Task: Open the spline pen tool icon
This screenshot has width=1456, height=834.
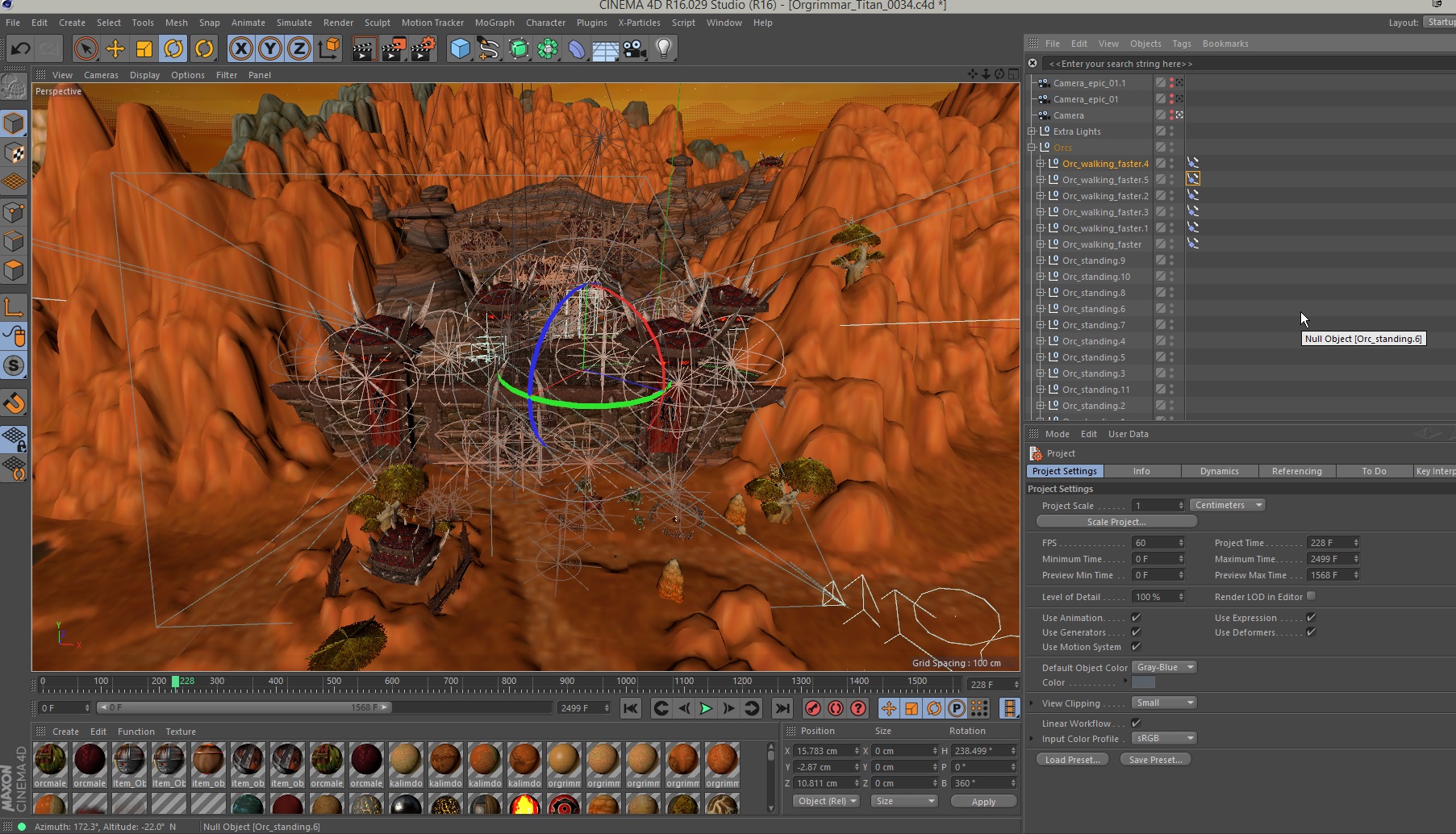Action: 489,49
